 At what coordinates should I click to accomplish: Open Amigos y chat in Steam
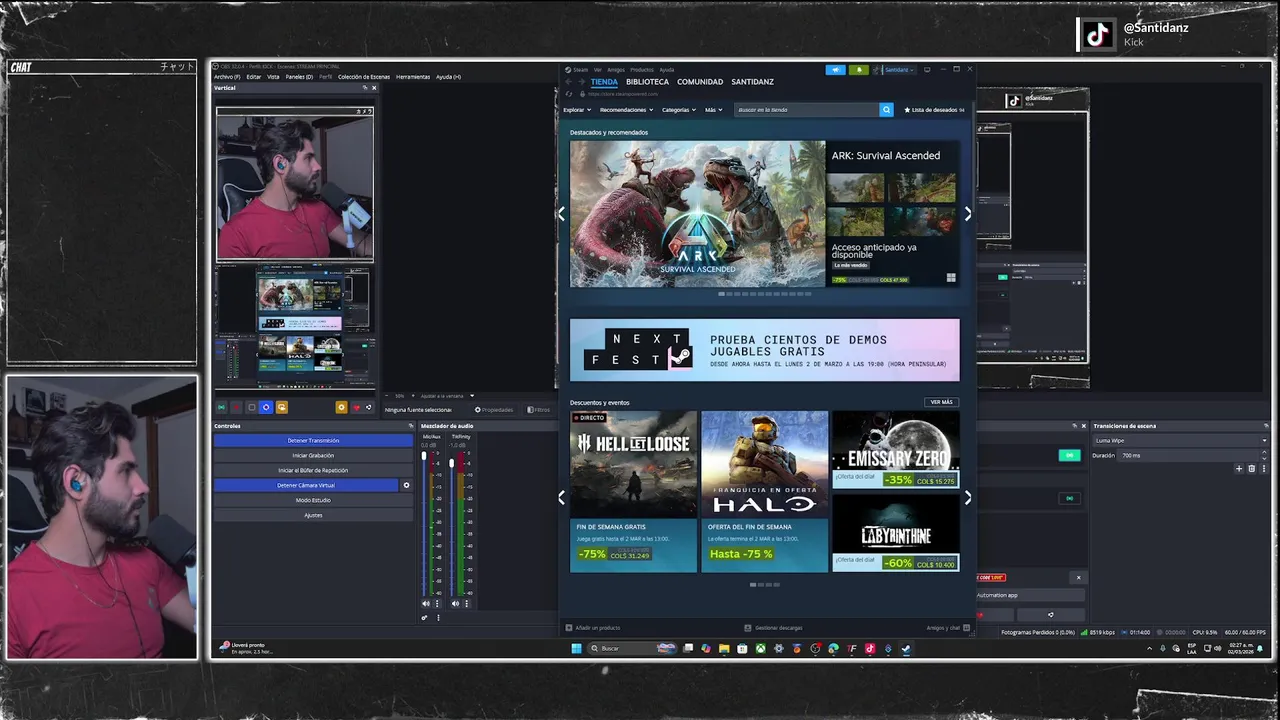pyautogui.click(x=946, y=628)
